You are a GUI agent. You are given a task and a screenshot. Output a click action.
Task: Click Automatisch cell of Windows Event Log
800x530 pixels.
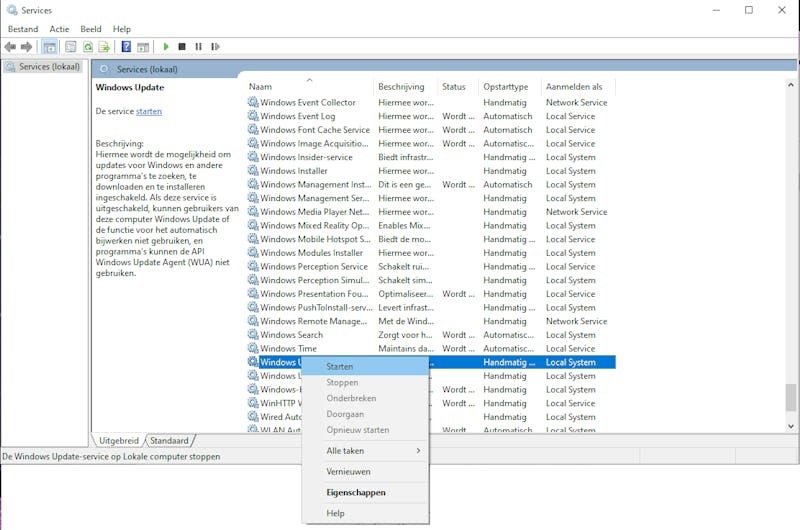click(508, 116)
